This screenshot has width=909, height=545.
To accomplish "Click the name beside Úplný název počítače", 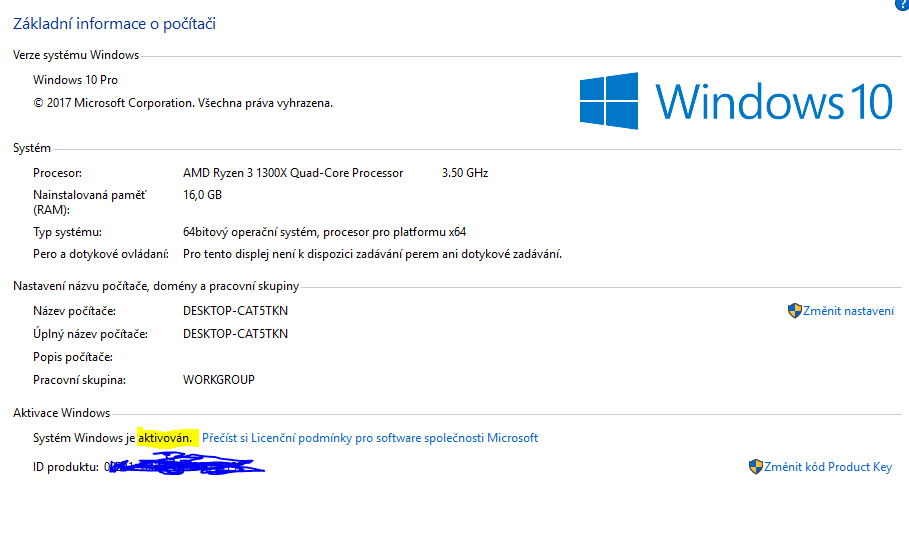I will [235, 334].
